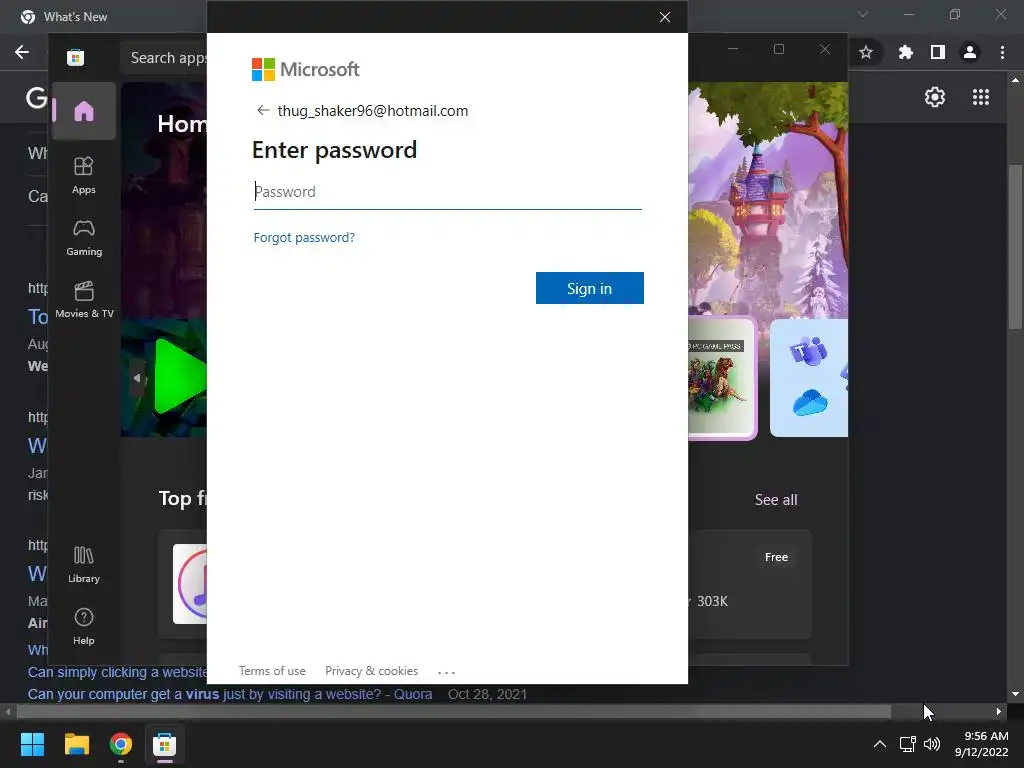Open Apps section in Microsoft Store
Viewport: 1024px width, 768px height.
(84, 176)
